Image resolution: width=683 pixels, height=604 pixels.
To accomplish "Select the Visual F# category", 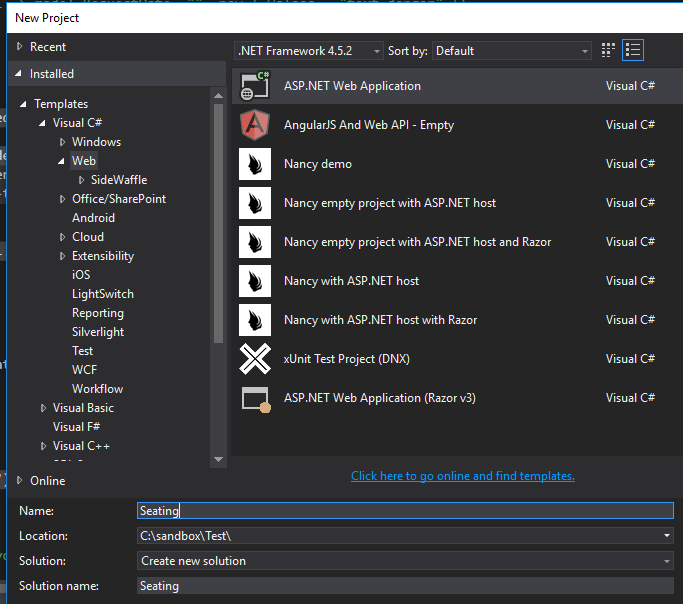I will [x=77, y=427].
